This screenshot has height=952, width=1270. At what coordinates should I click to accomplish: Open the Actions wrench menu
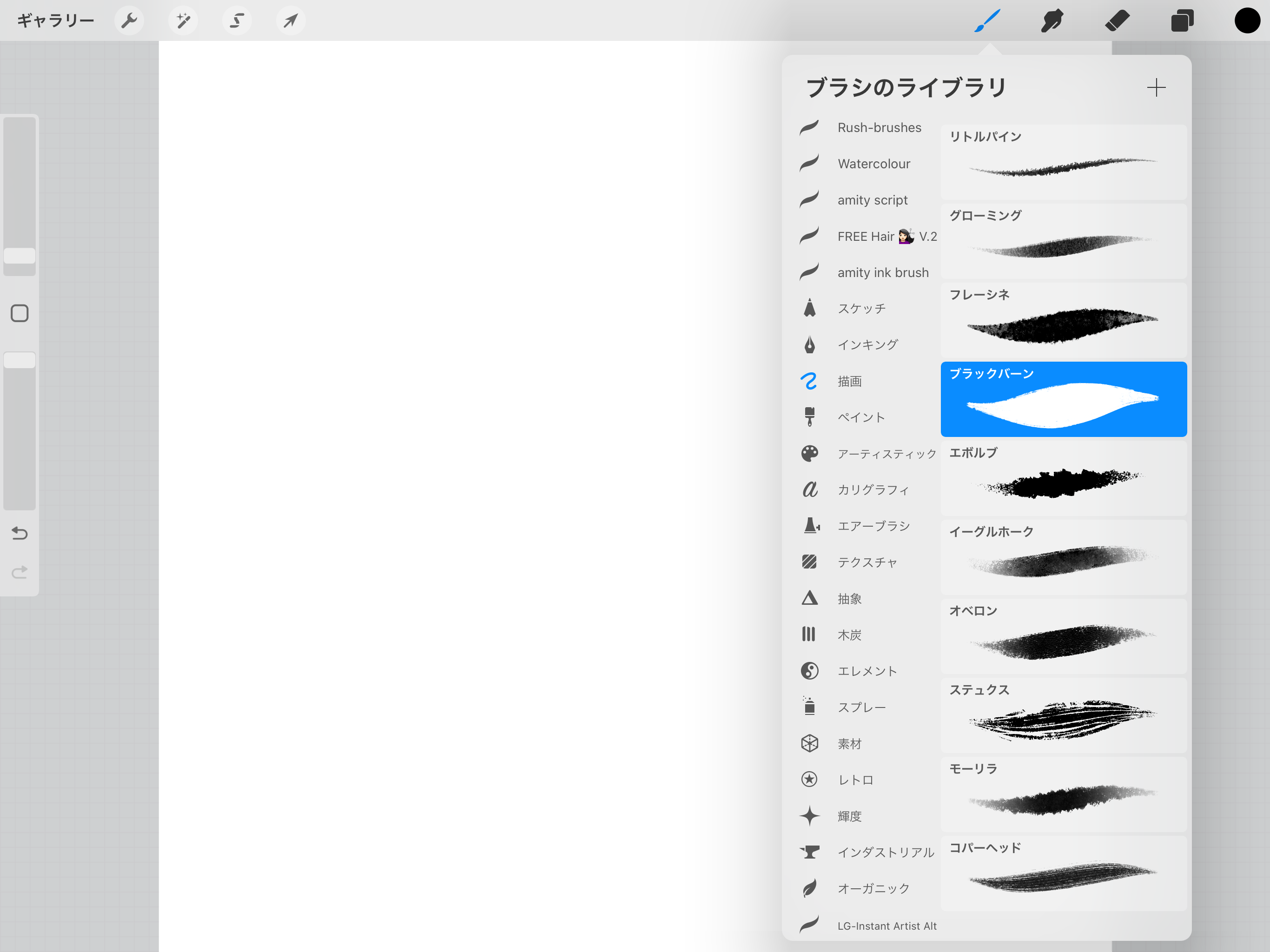tap(129, 21)
